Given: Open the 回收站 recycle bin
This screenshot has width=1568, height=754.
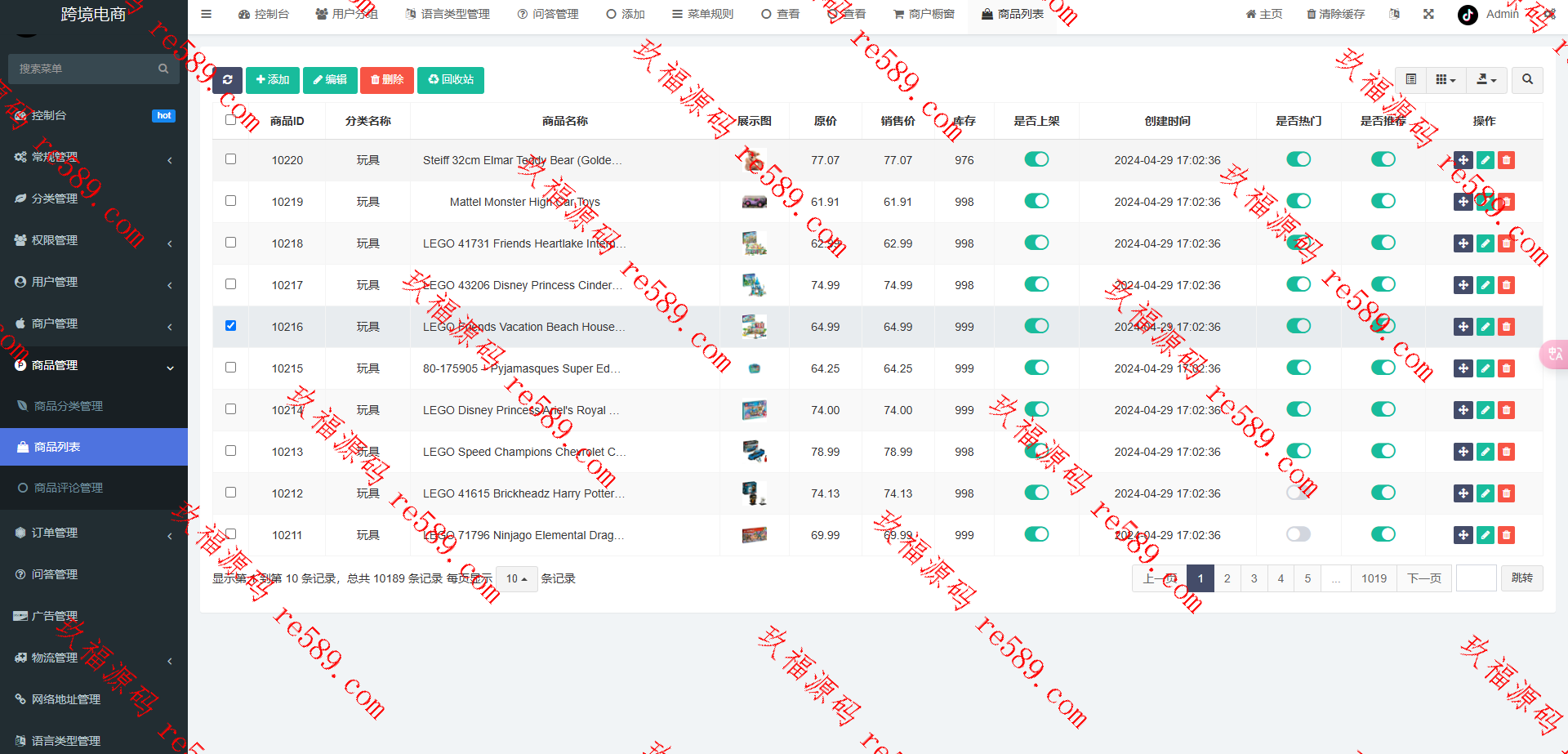Looking at the screenshot, I should tap(451, 80).
